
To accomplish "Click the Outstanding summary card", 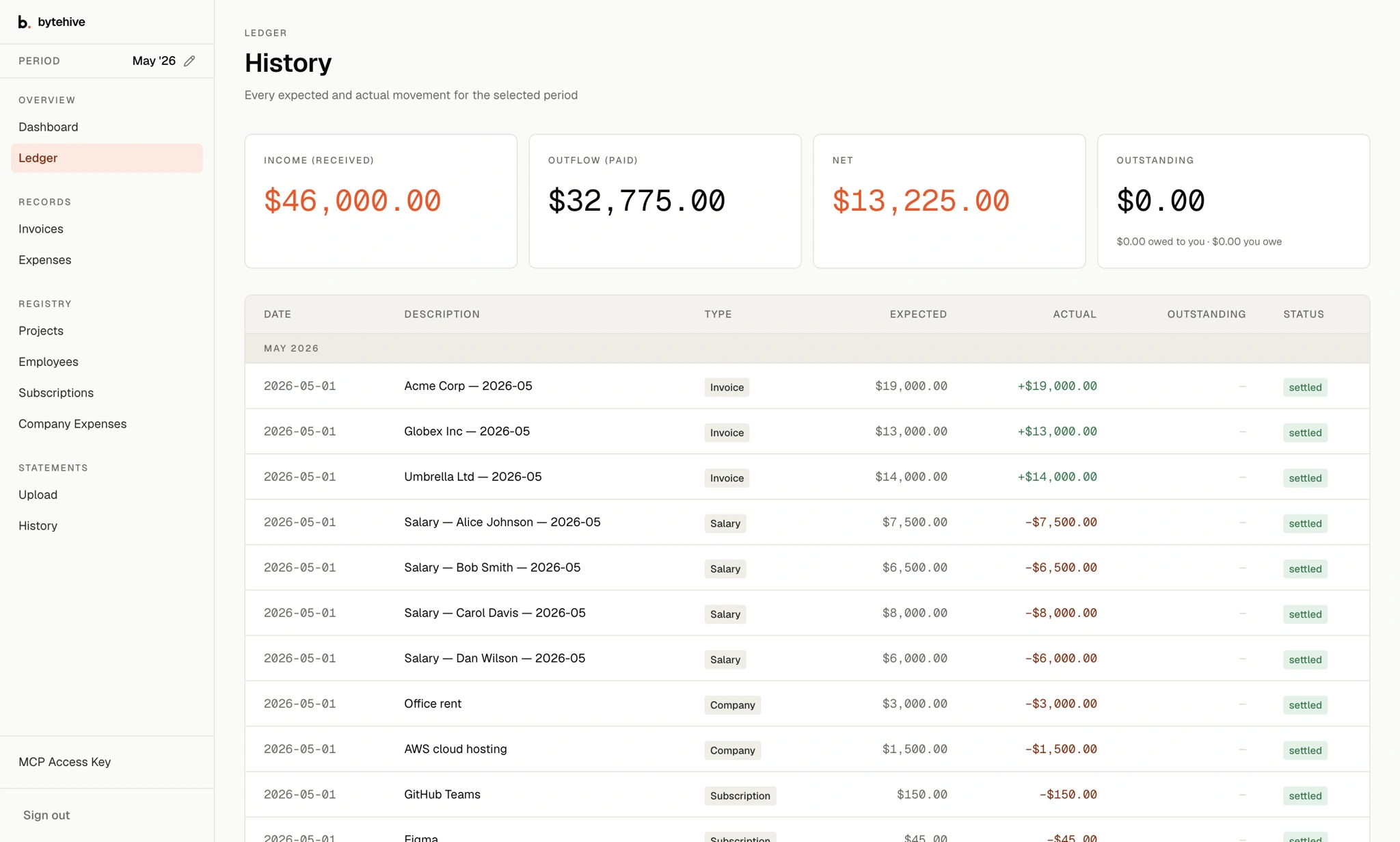I will pos(1234,201).
